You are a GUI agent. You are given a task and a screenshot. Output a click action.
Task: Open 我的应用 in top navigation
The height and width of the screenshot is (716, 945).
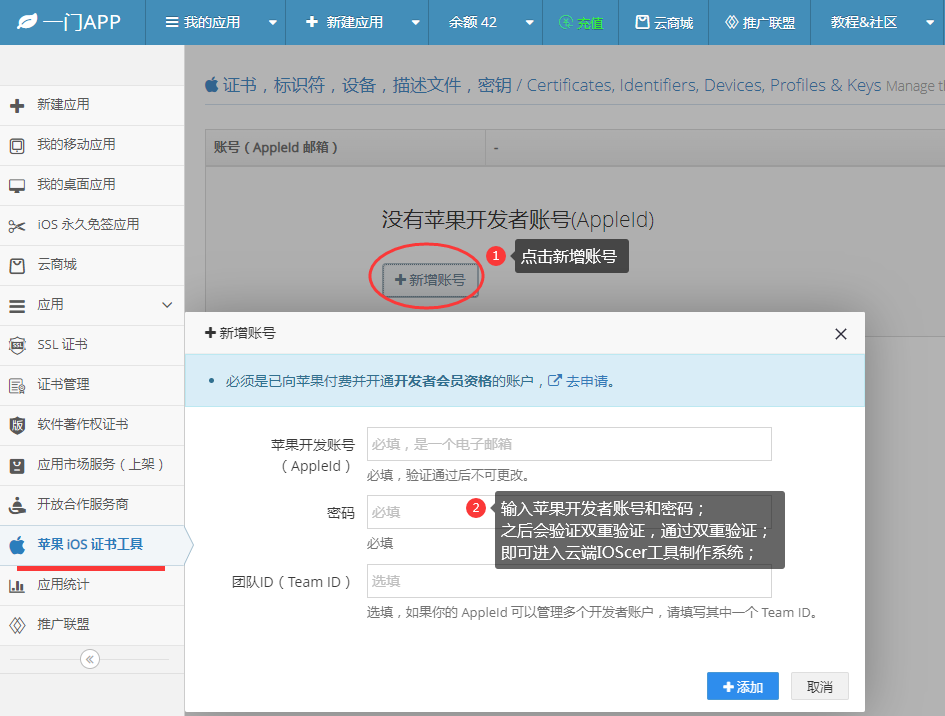203,22
